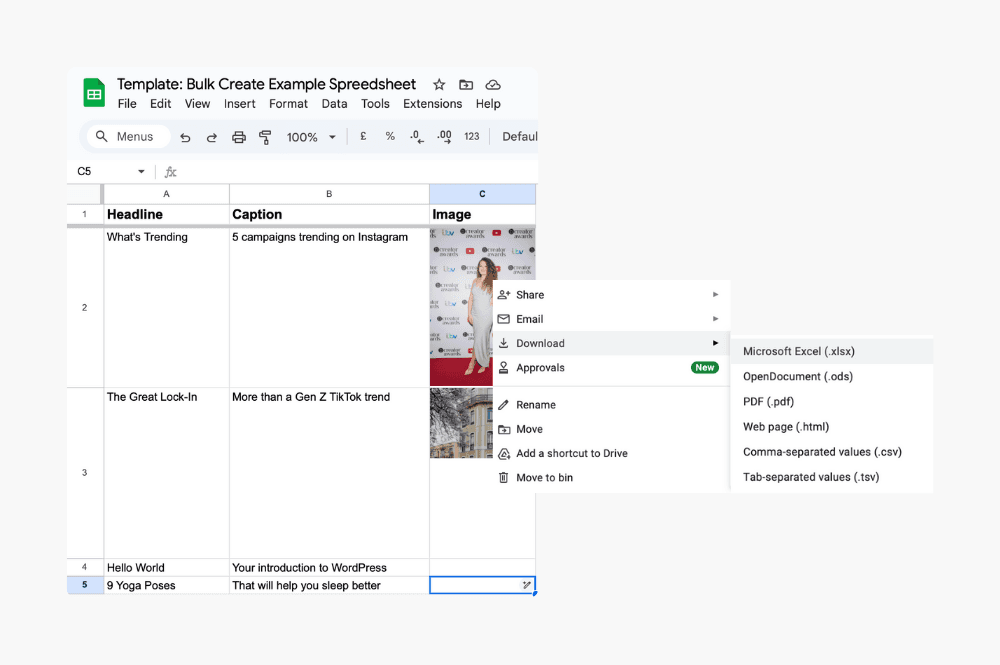Screen dimensions: 1000x665
Task: Type in the Menus search box
Action: [x=134, y=137]
